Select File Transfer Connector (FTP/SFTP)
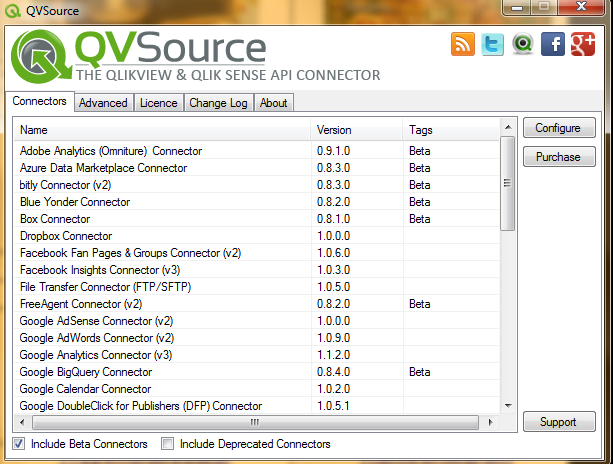Viewport: 613px width, 464px height. (x=257, y=287)
